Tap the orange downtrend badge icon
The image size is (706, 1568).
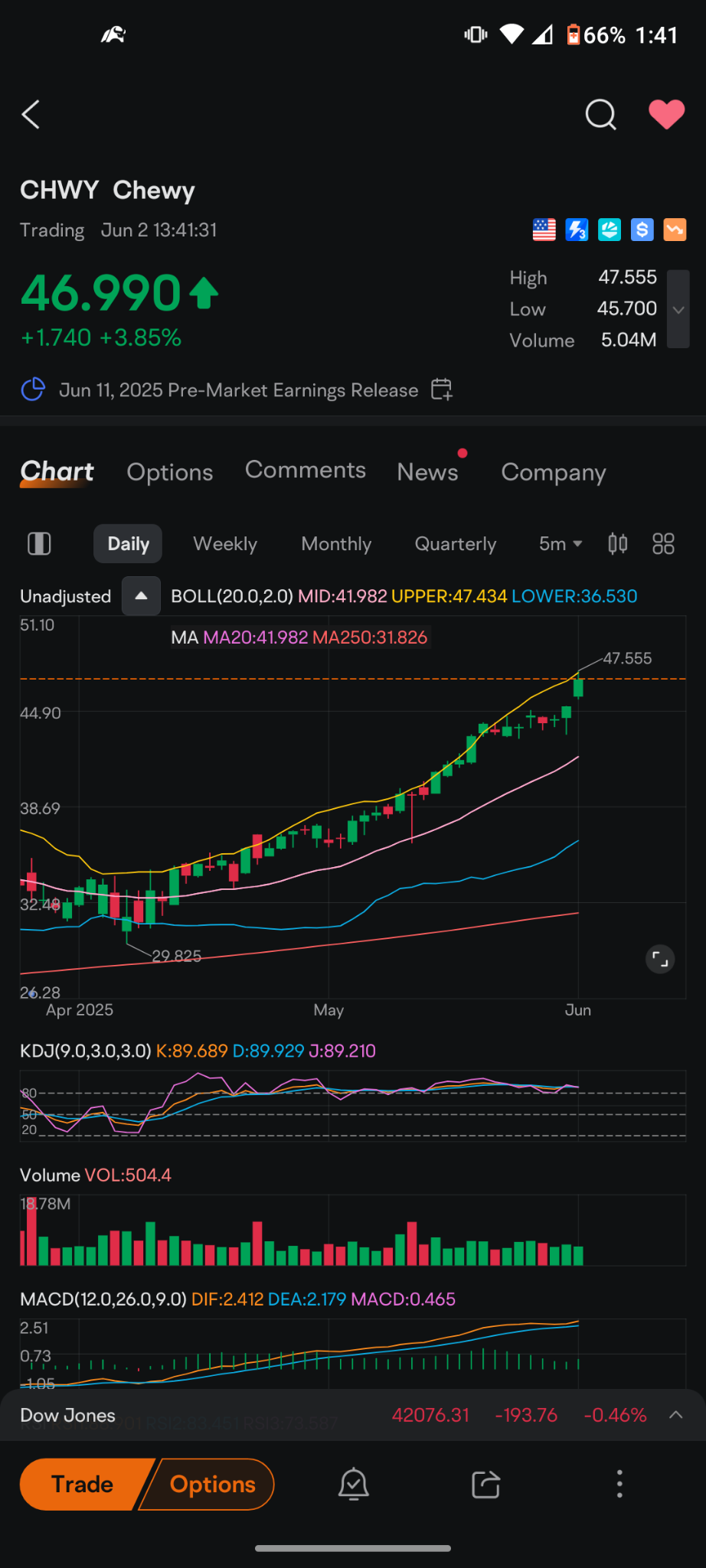(x=675, y=230)
